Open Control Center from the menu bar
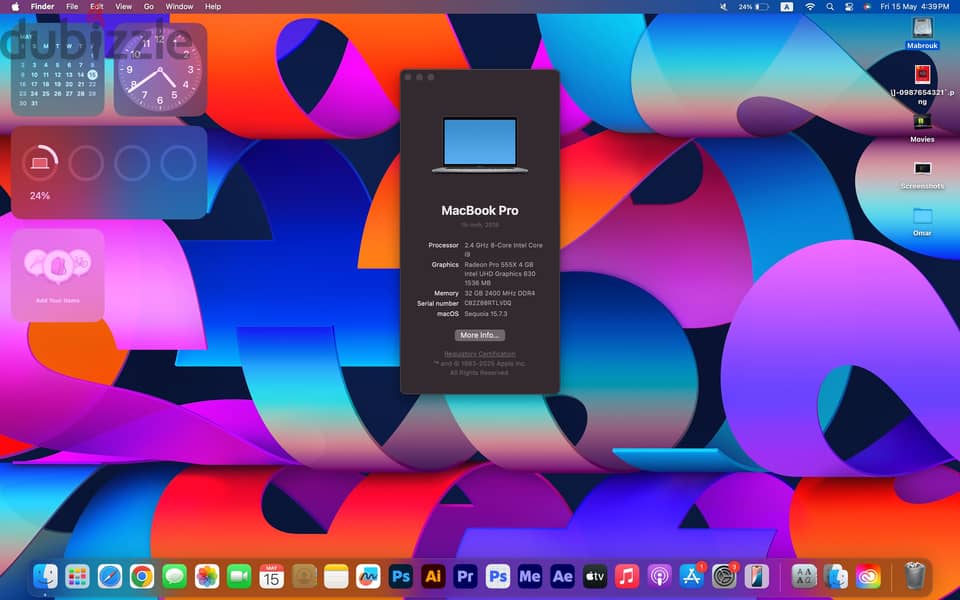This screenshot has width=960, height=600. click(849, 7)
